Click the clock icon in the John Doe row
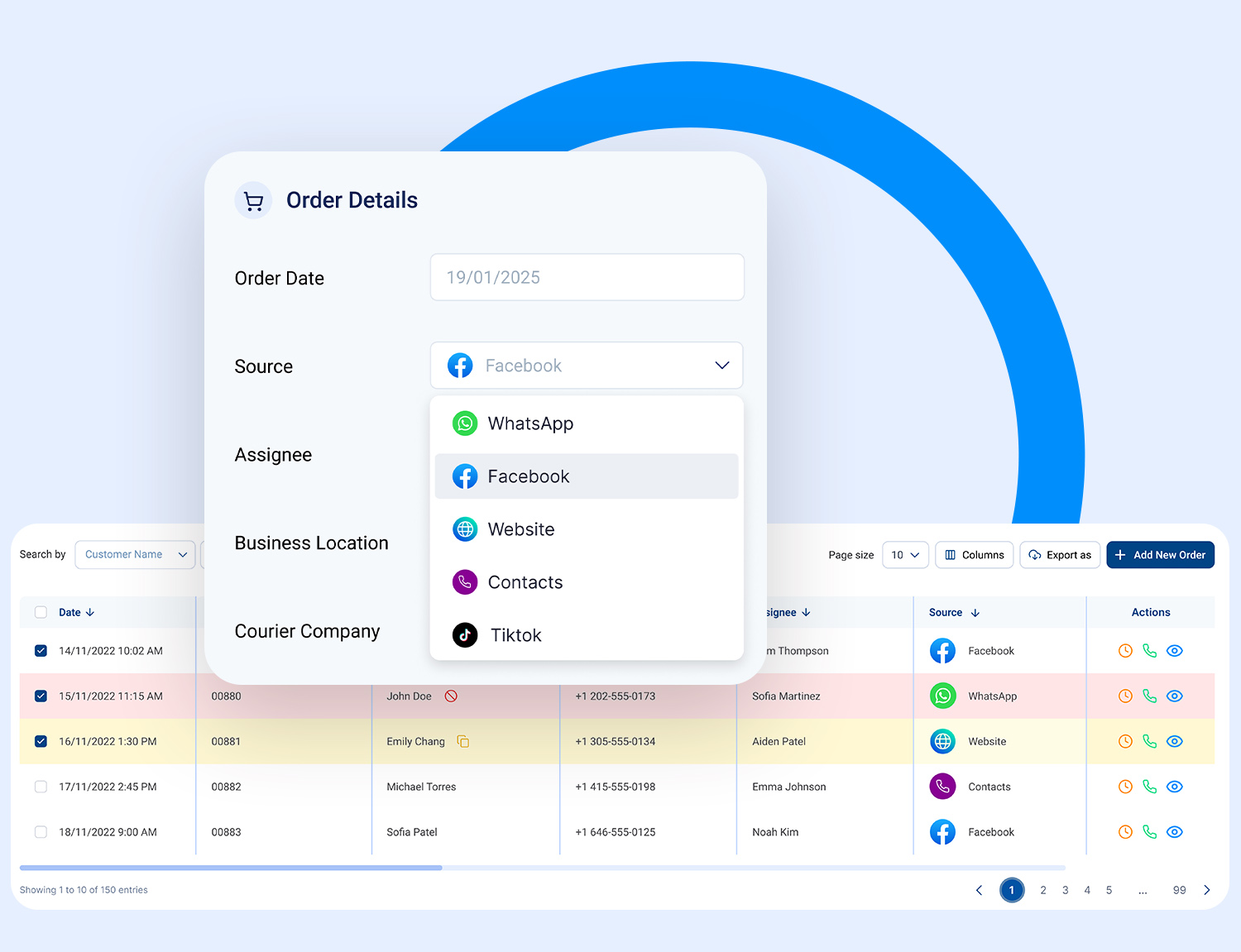This screenshot has width=1241, height=952. 1125,696
